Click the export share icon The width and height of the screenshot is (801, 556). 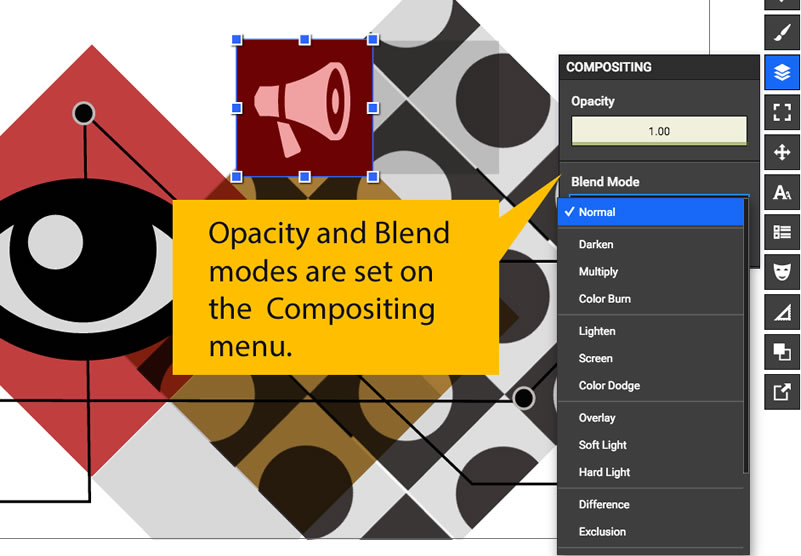[781, 392]
